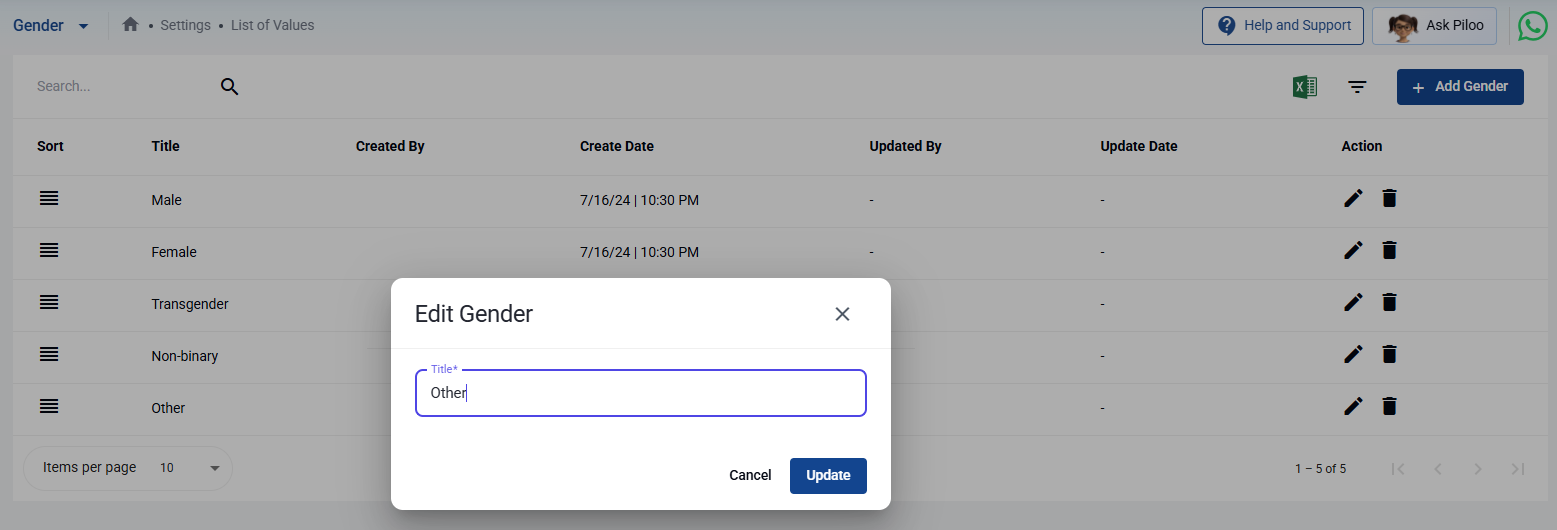The width and height of the screenshot is (1557, 530).
Task: Delete the Female row with trash icon
Action: click(x=1389, y=251)
